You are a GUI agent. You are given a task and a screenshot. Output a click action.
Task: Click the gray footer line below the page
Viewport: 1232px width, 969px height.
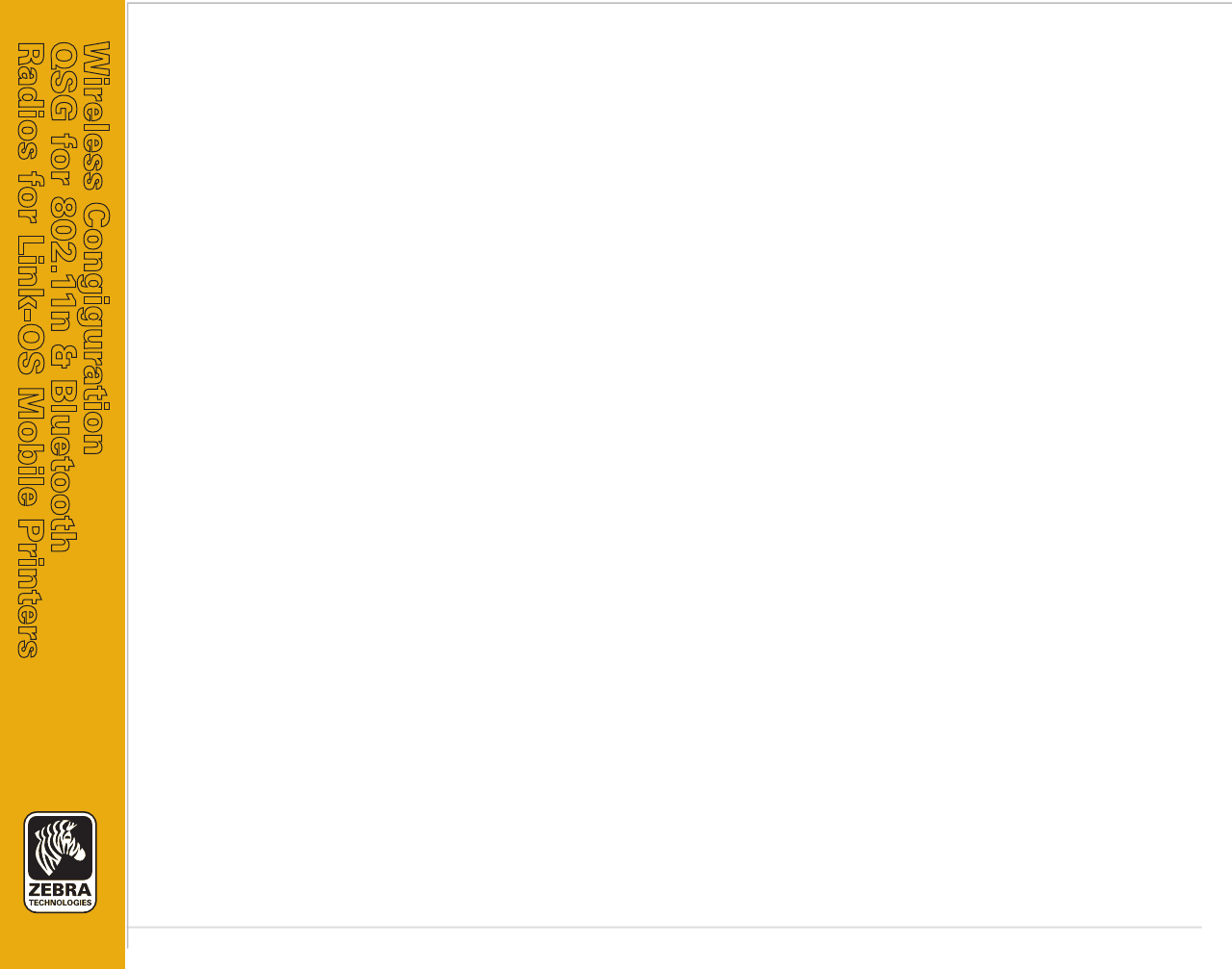tap(664, 928)
